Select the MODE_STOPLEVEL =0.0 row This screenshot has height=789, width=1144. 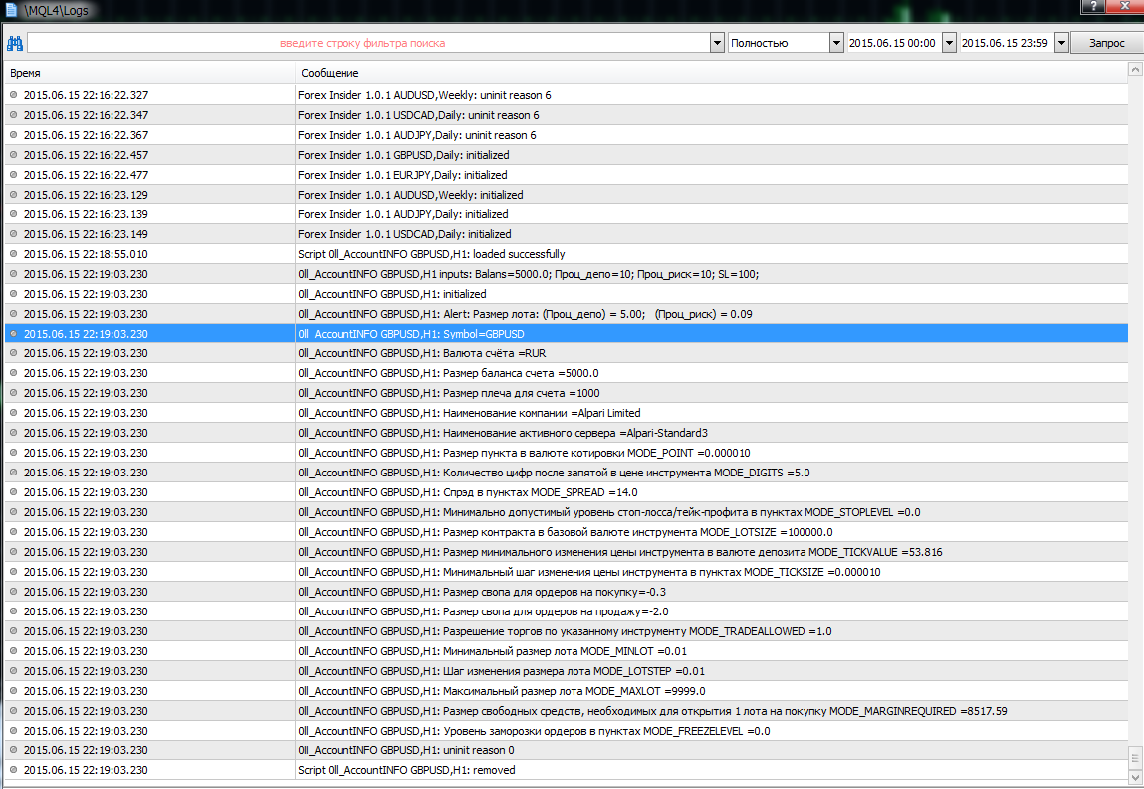tap(566, 512)
